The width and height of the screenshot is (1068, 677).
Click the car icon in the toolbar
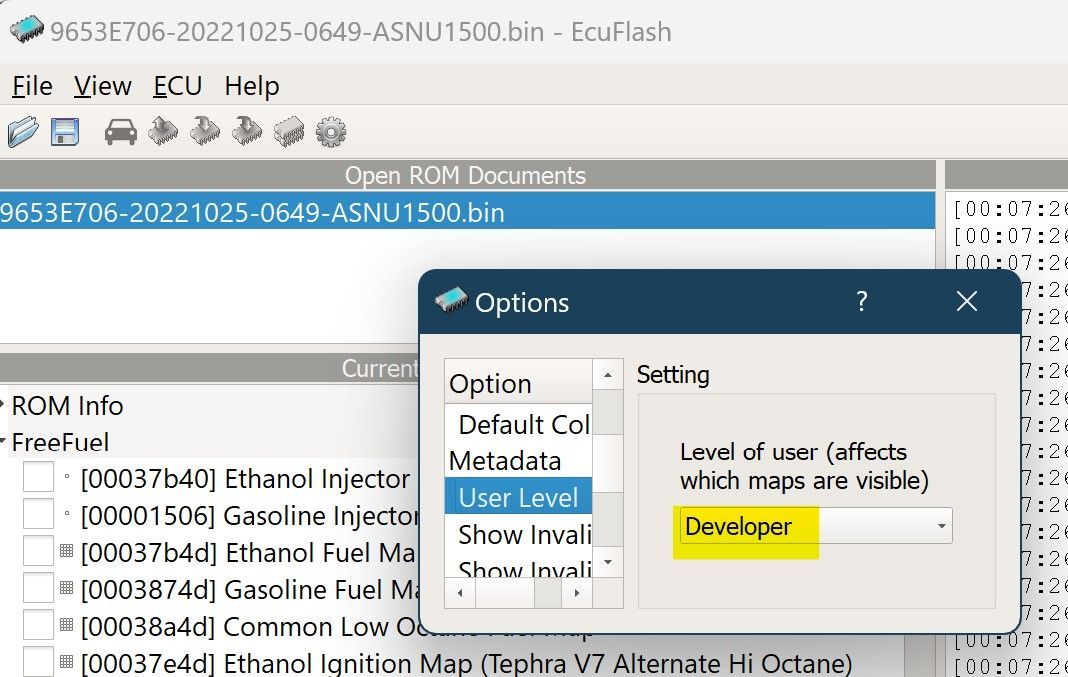tap(121, 132)
